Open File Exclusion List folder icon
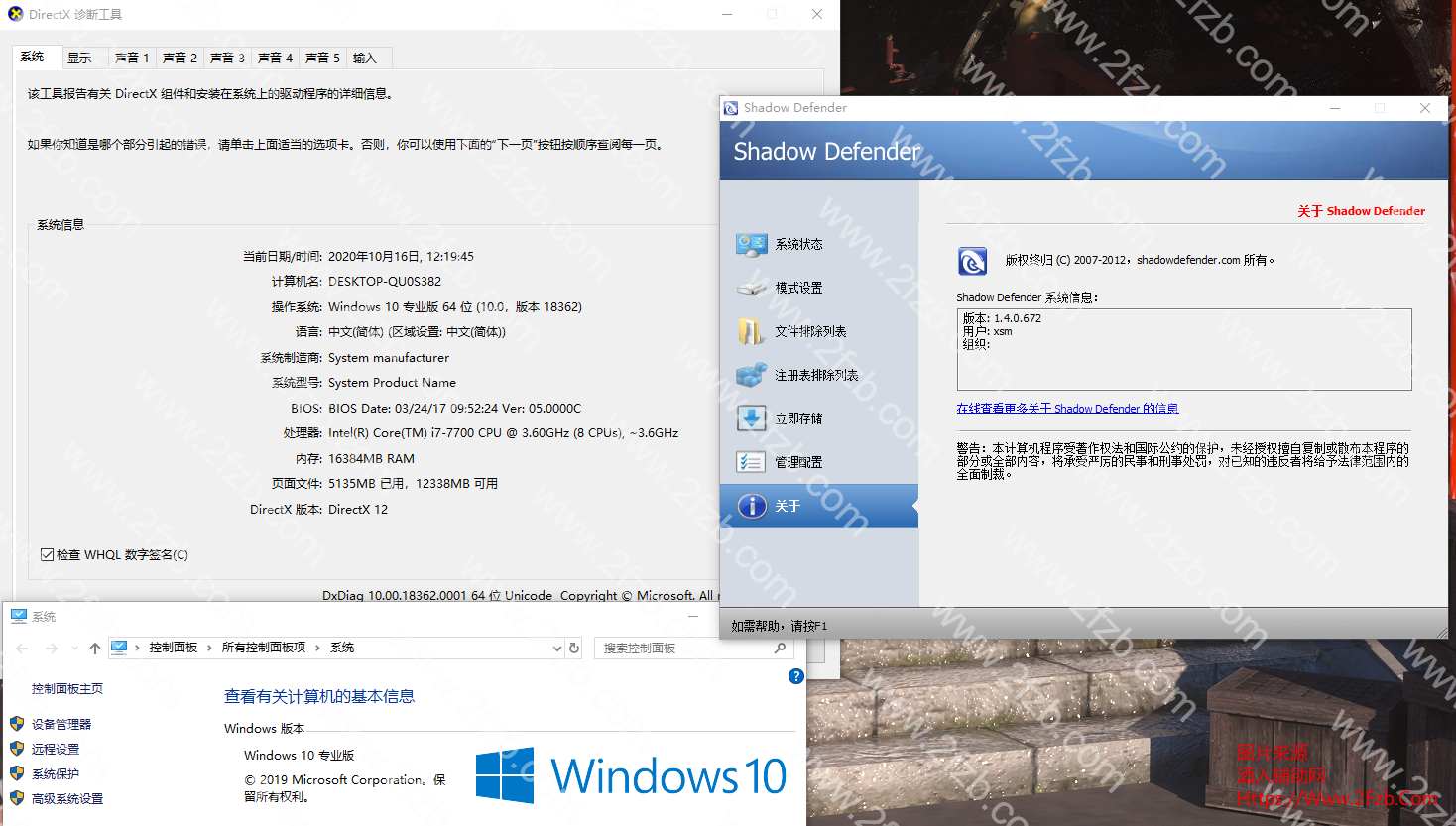The width and height of the screenshot is (1456, 826). [x=751, y=331]
